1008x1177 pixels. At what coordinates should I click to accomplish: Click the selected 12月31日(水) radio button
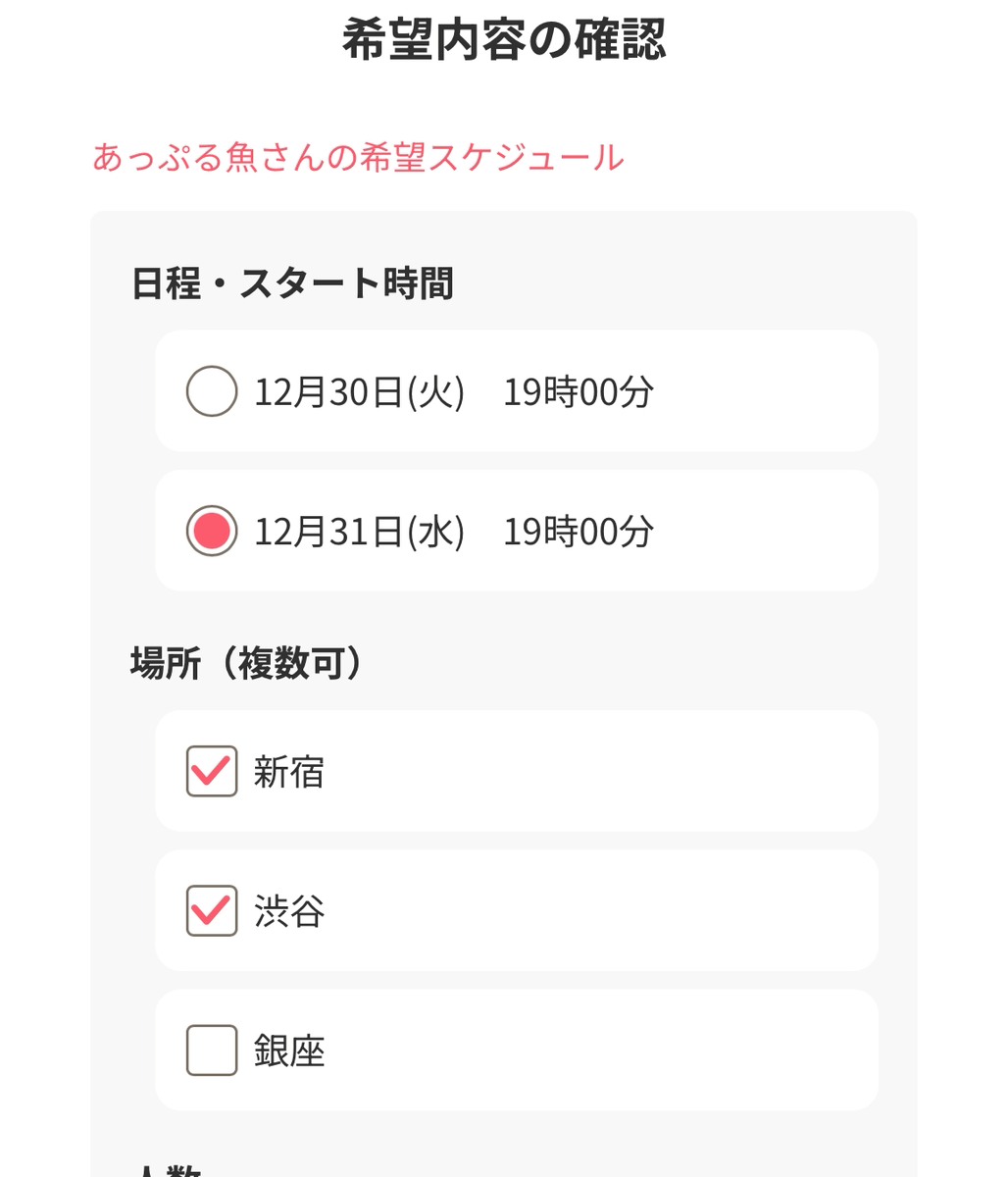(212, 531)
